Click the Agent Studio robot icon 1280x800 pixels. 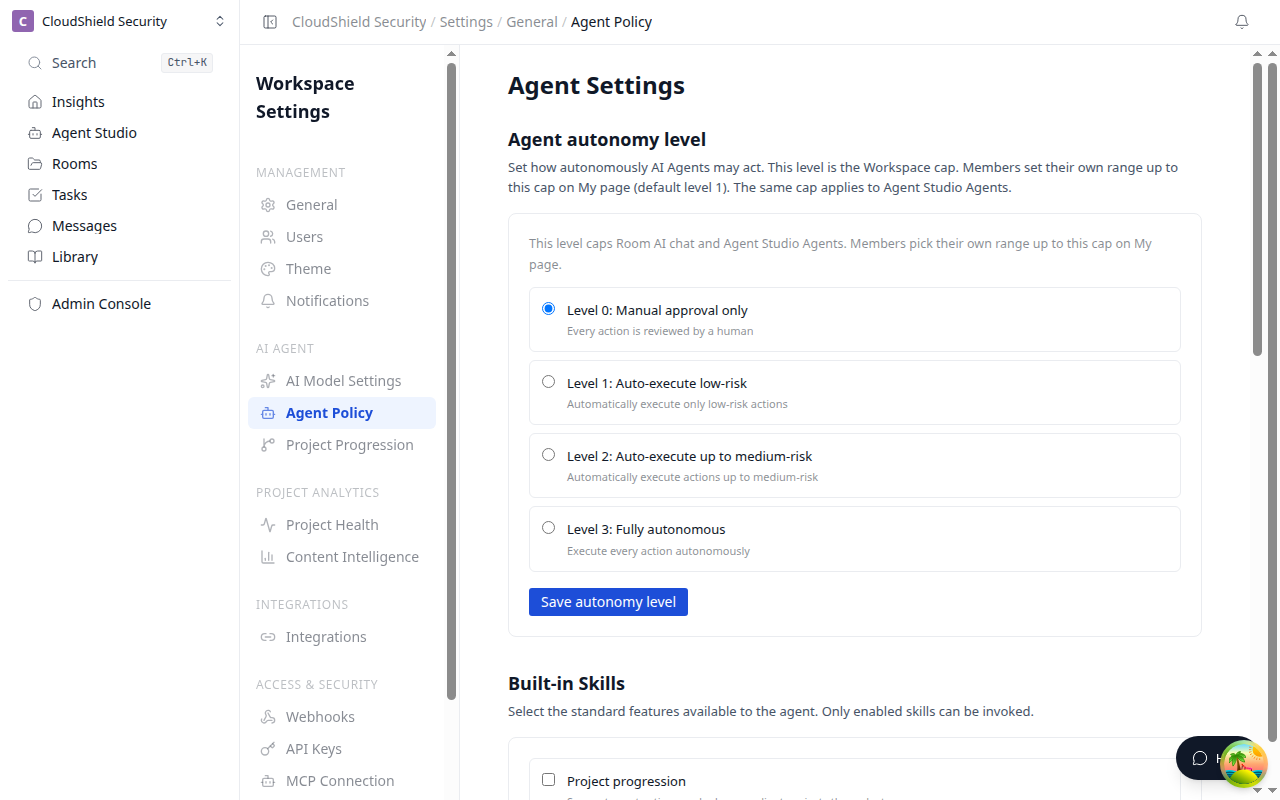click(x=35, y=133)
